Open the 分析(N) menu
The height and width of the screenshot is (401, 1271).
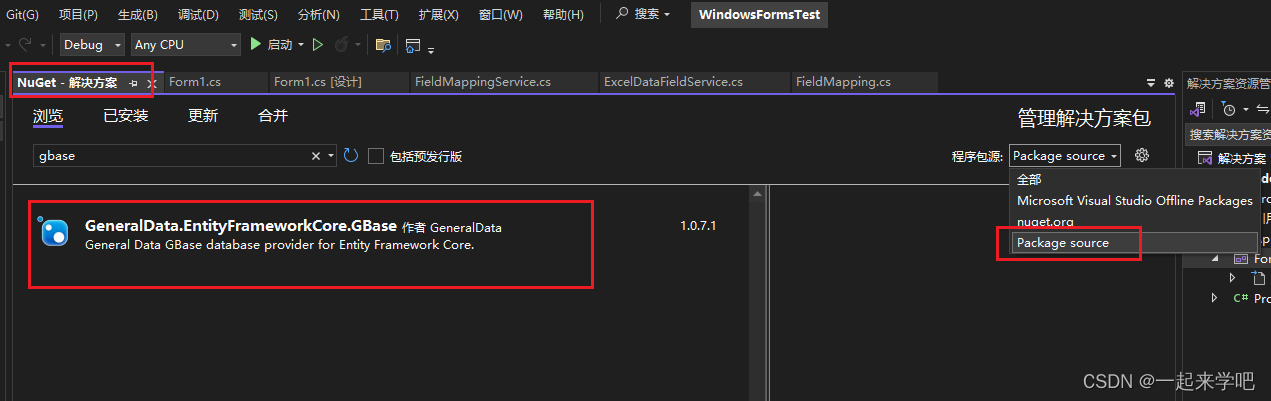tap(318, 15)
